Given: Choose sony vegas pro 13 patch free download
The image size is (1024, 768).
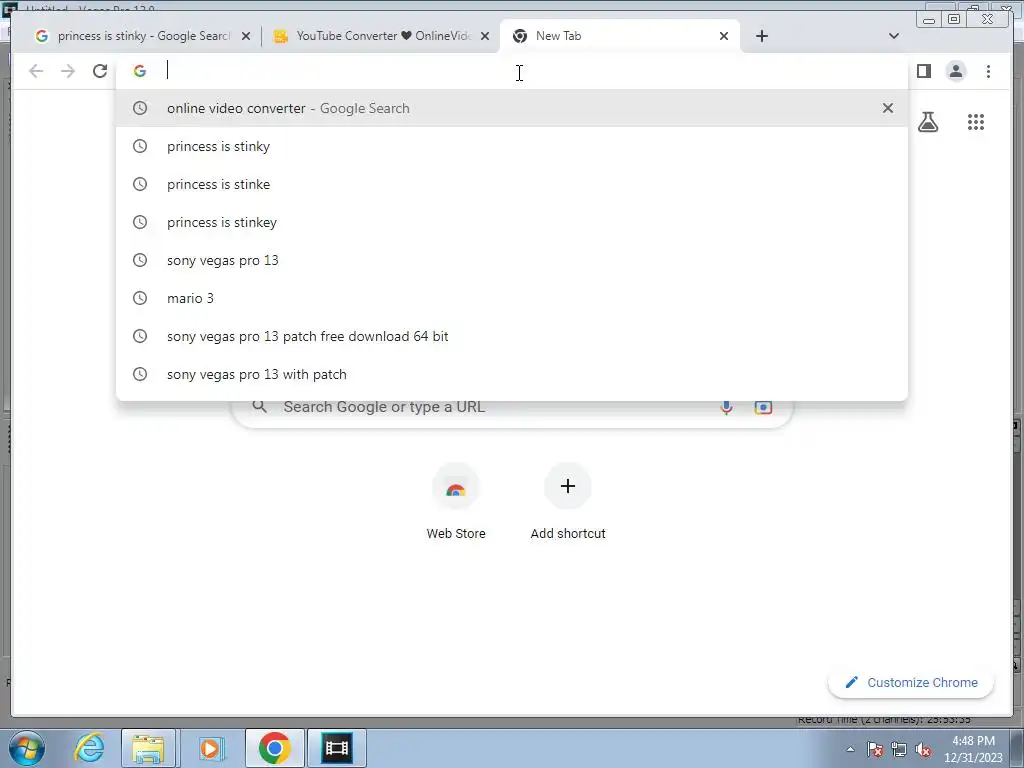Looking at the screenshot, I should click(511, 336).
